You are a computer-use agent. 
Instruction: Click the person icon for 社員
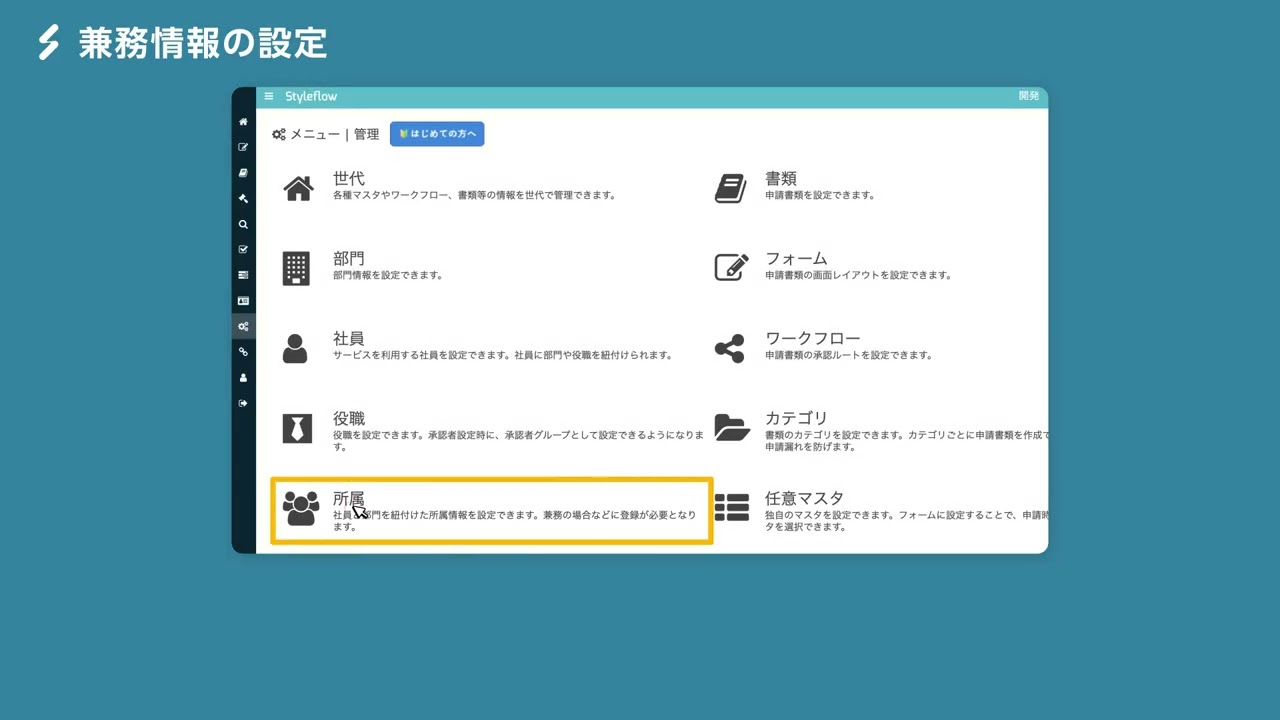point(295,348)
